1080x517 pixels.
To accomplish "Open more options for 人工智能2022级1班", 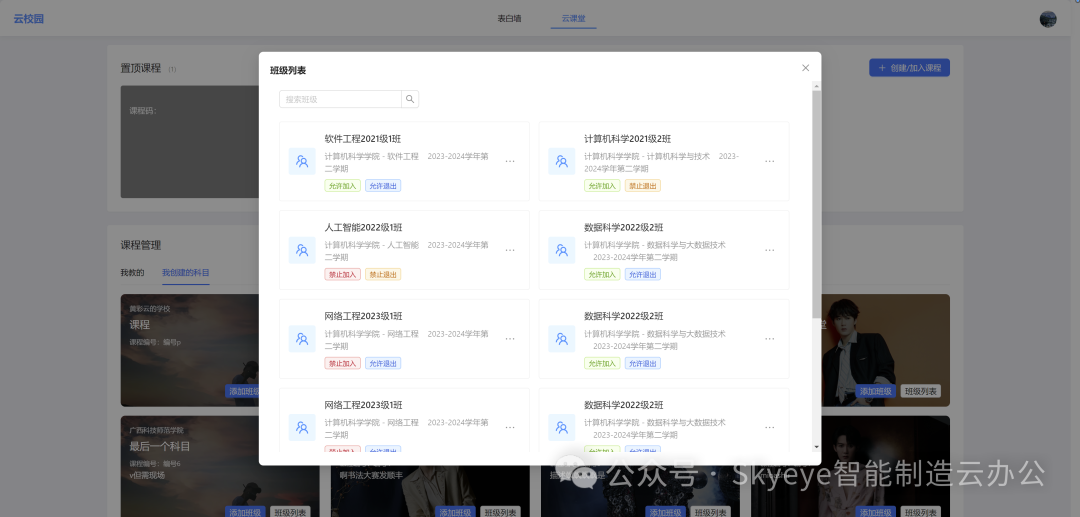I will point(510,250).
